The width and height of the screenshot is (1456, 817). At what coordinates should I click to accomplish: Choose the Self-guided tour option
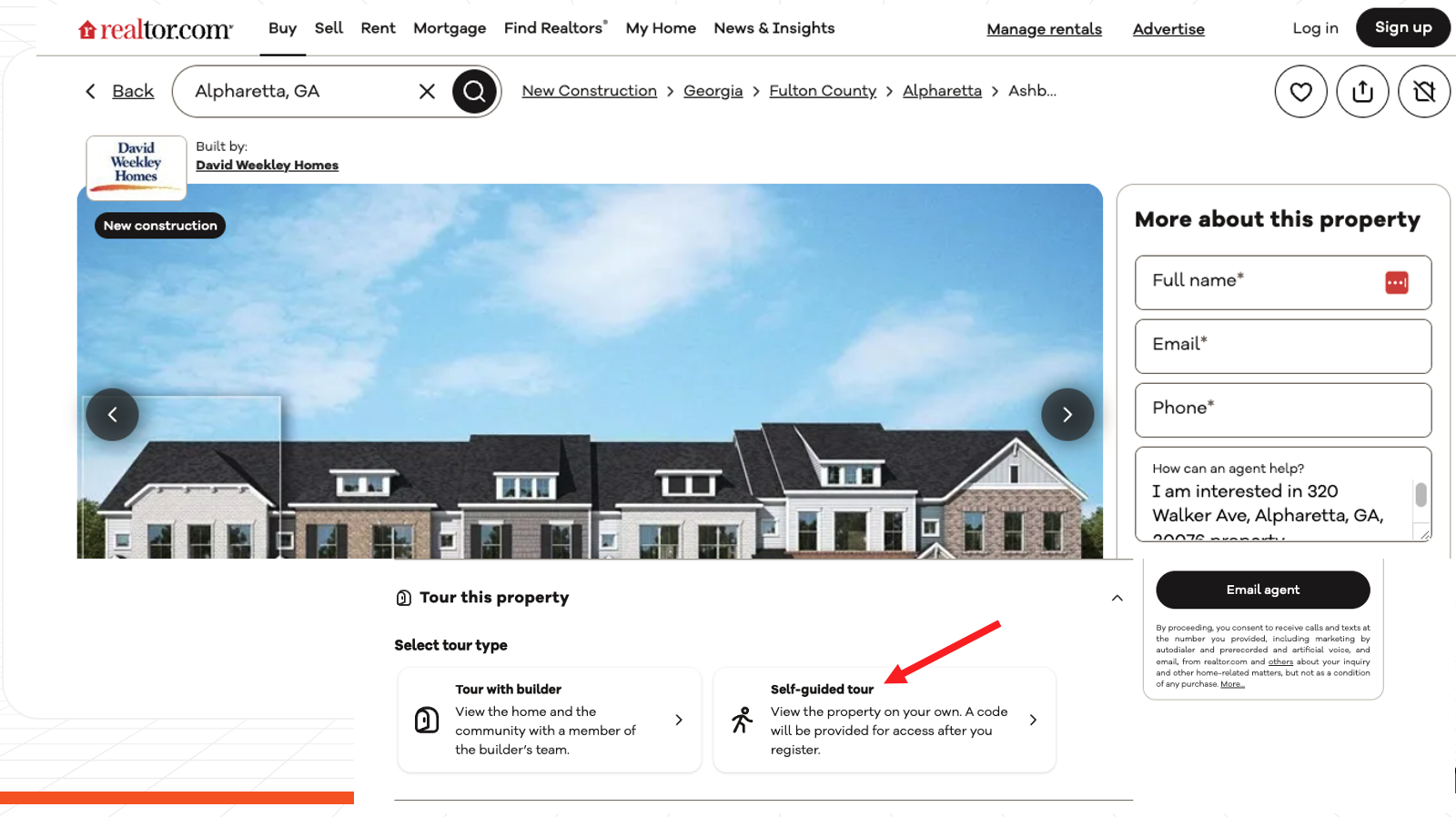(x=885, y=720)
